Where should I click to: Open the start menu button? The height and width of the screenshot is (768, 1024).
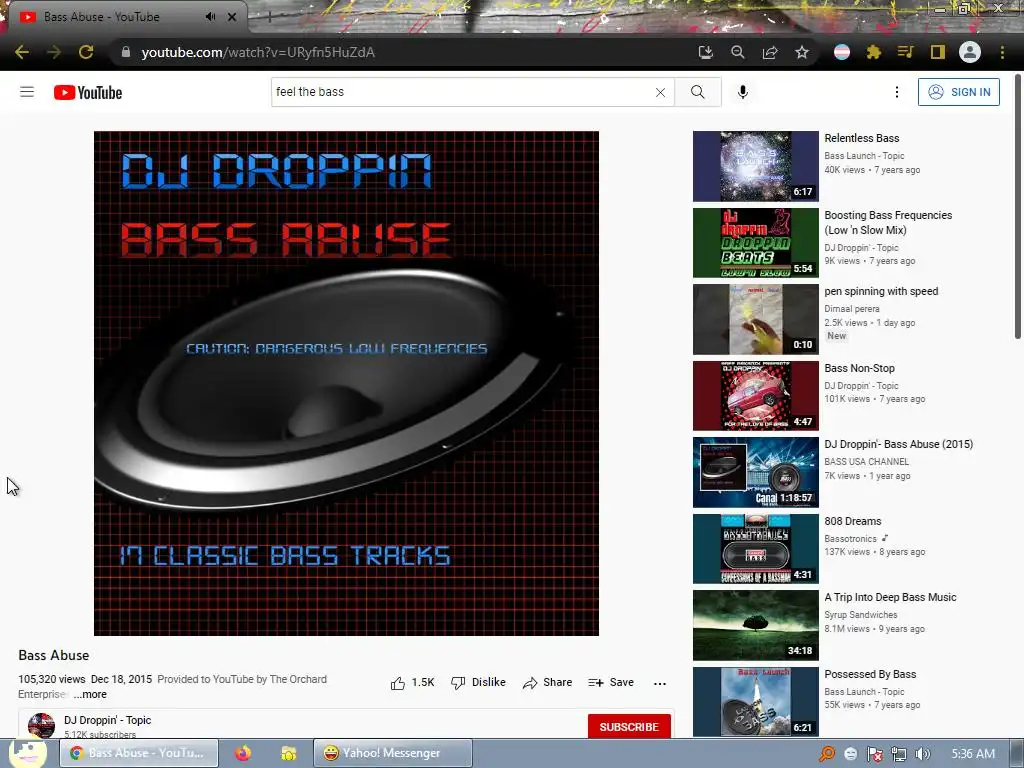[x=27, y=752]
